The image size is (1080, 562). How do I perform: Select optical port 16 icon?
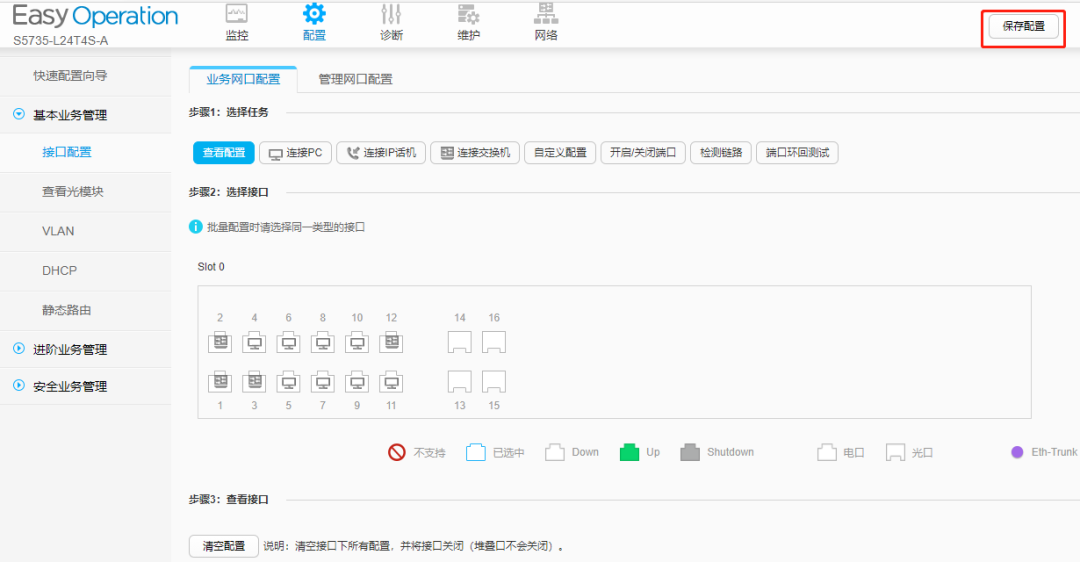click(x=494, y=342)
